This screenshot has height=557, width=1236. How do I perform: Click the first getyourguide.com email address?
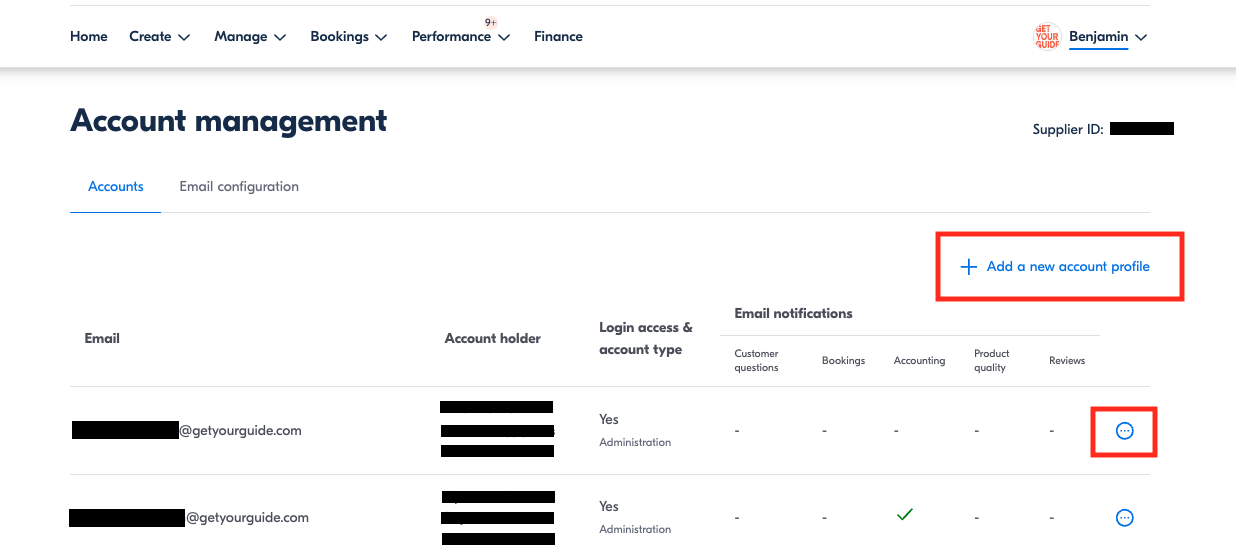coord(240,431)
